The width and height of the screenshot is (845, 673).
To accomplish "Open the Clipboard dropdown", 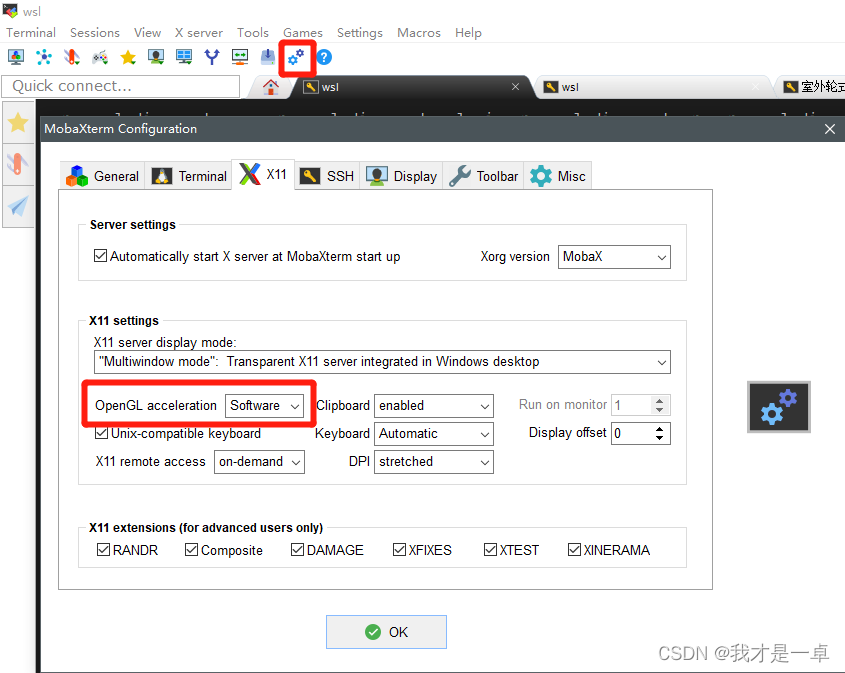I will point(434,406).
